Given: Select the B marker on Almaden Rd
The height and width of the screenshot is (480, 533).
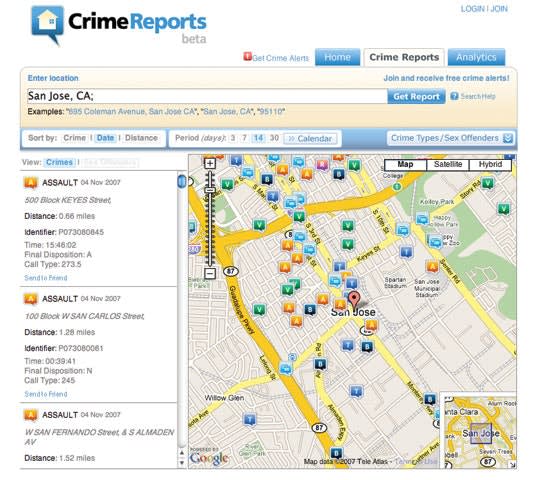Looking at the screenshot, I should pyautogui.click(x=320, y=364).
